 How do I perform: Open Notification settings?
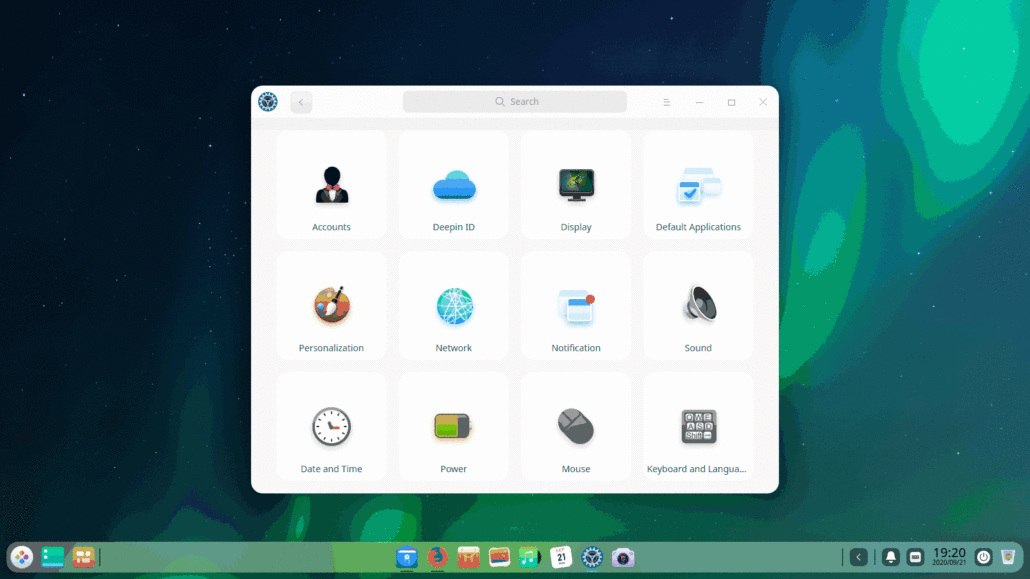pos(576,307)
